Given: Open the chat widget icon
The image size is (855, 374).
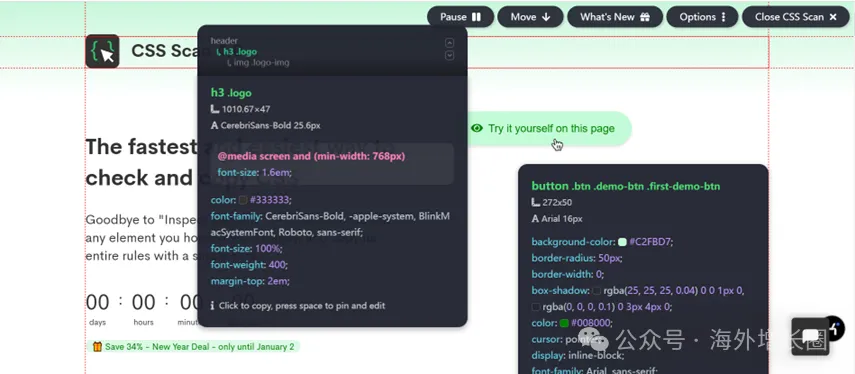Looking at the screenshot, I should tap(810, 336).
